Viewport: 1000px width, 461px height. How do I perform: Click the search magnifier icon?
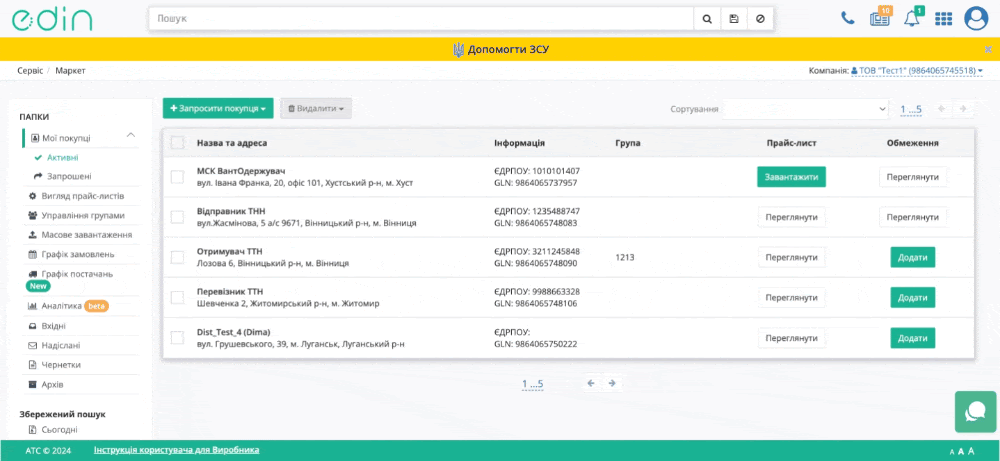[707, 19]
